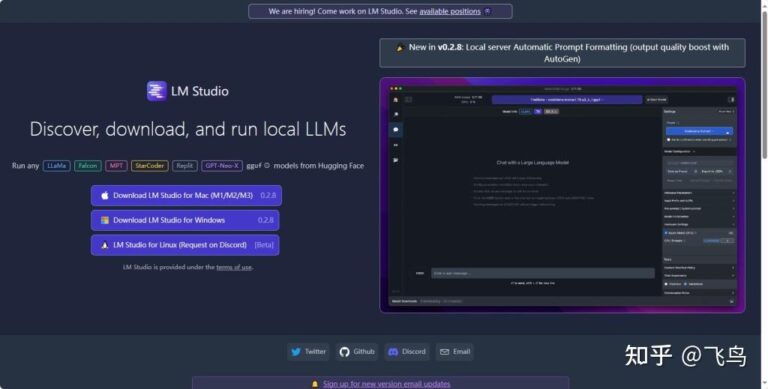Image resolution: width=768 pixels, height=389 pixels.
Task: Sign up for new version email updates
Action: pyautogui.click(x=386, y=384)
